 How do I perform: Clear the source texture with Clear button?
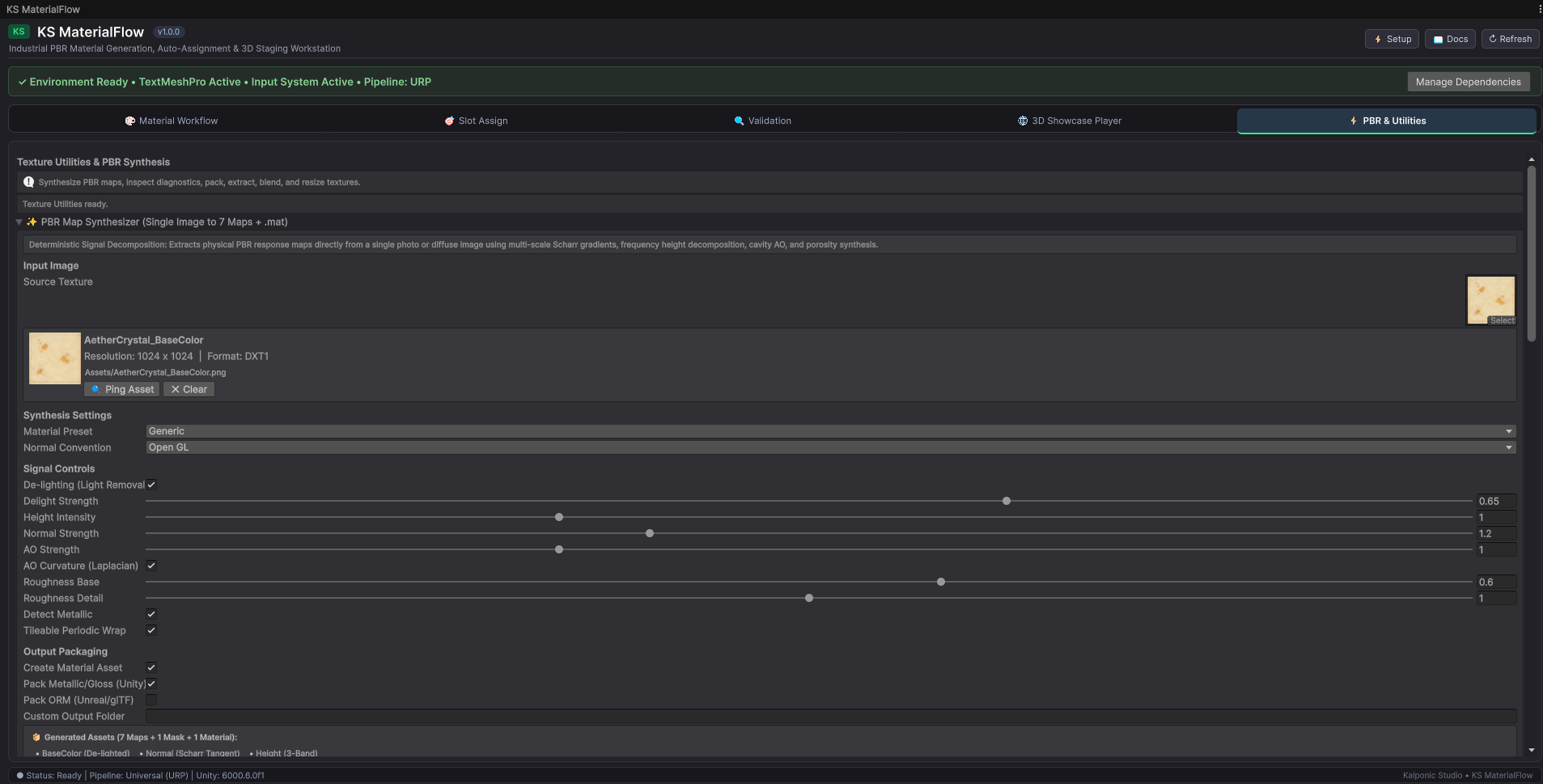pos(189,389)
